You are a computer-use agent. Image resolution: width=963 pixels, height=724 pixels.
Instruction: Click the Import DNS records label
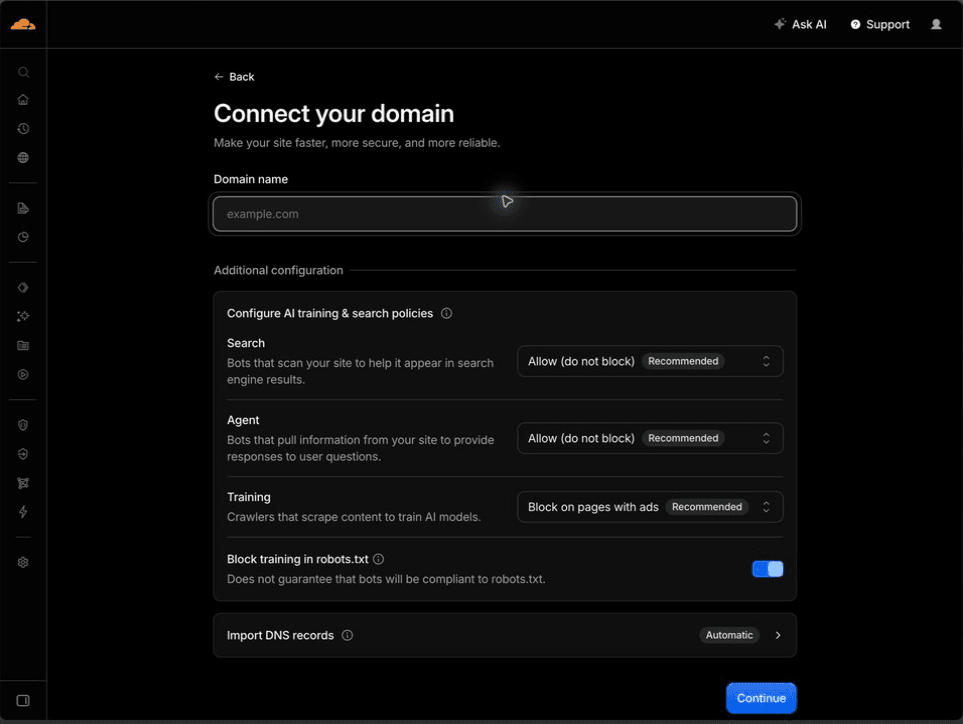pos(280,635)
